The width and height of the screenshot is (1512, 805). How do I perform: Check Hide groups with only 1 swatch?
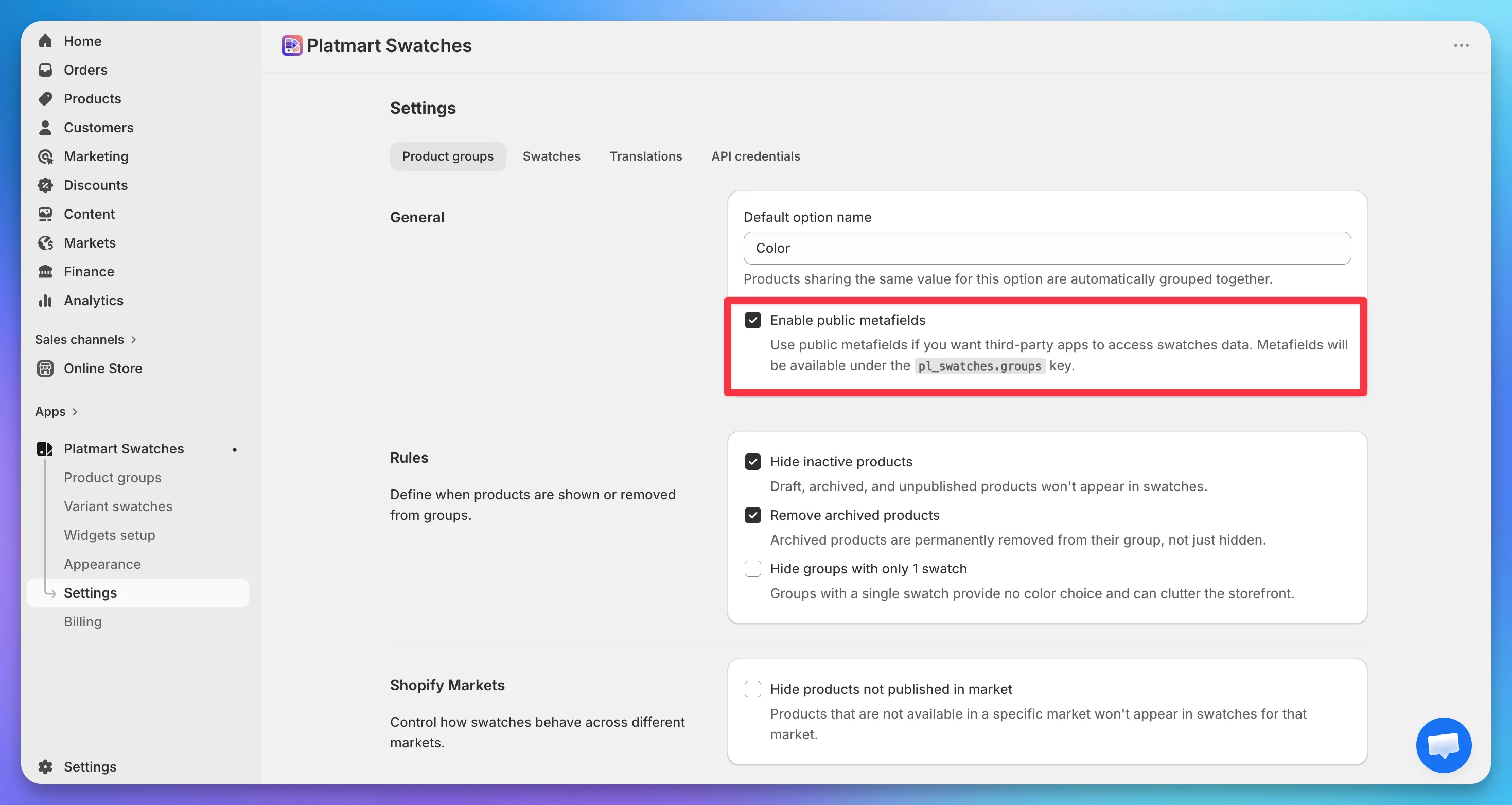[752, 568]
